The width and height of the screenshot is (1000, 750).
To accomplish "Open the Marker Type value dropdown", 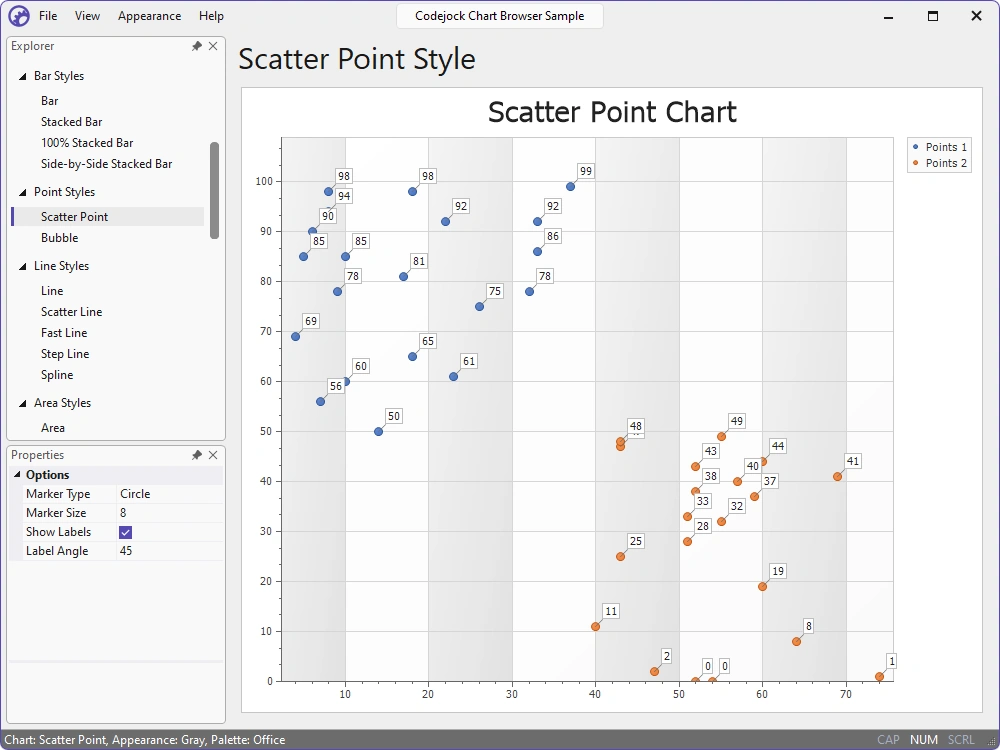I will point(170,494).
